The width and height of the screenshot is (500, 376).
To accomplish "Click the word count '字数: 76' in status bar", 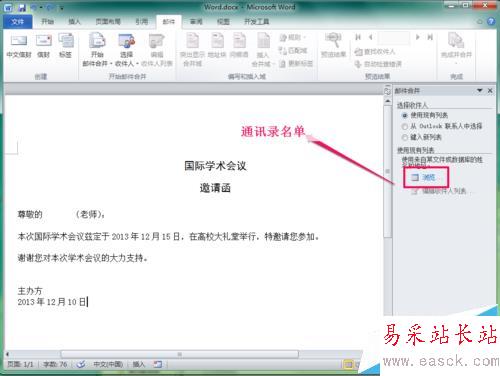I will coord(55,364).
